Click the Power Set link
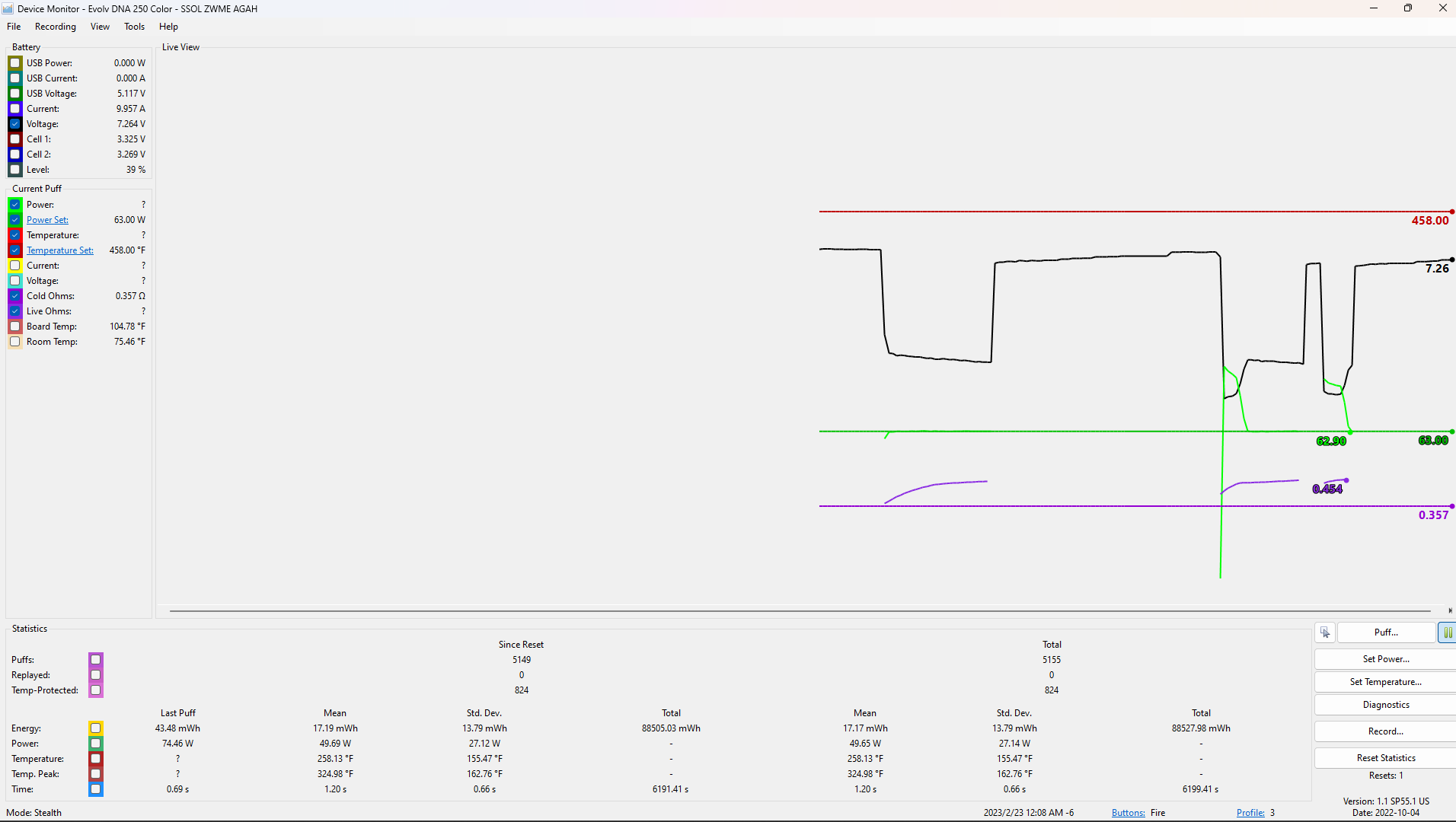Image resolution: width=1456 pixels, height=822 pixels. 47,220
